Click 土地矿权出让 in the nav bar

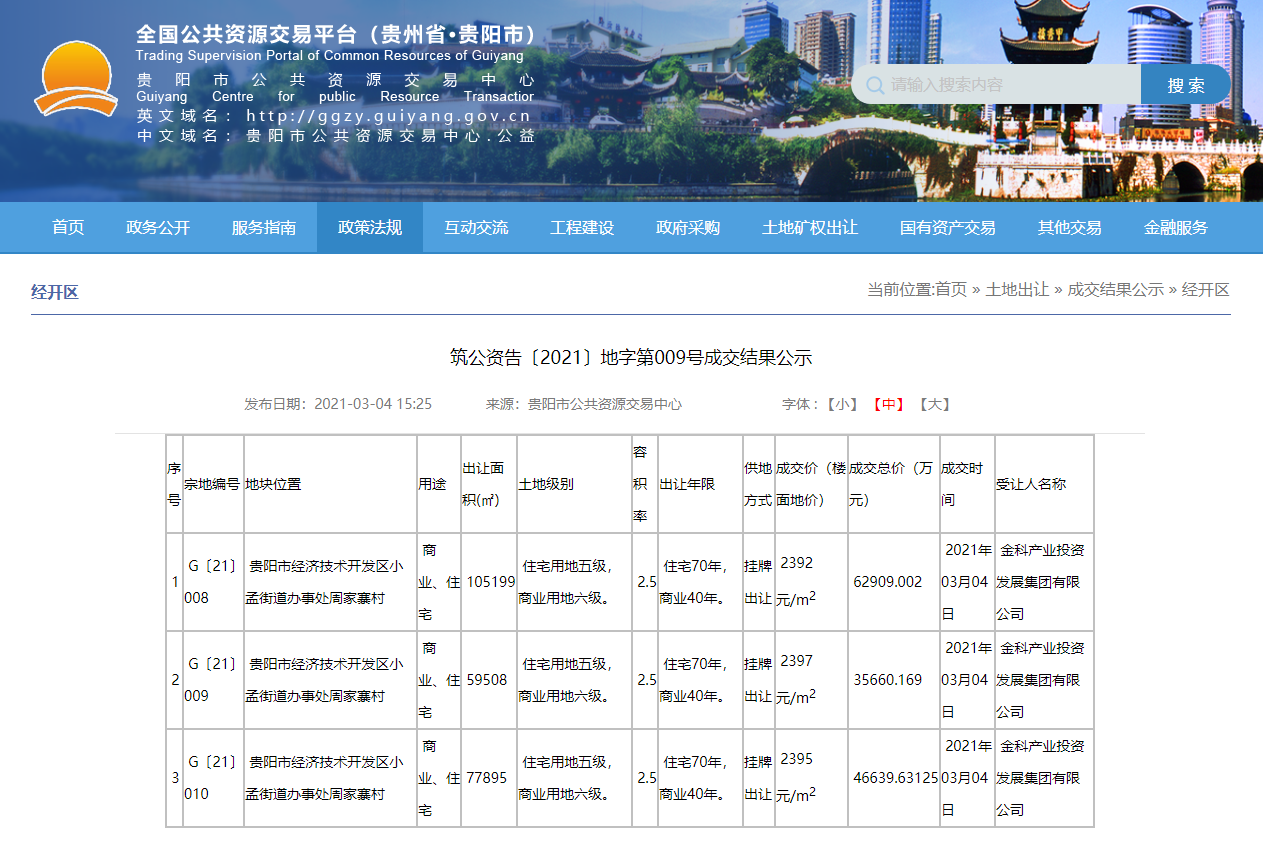pos(810,228)
